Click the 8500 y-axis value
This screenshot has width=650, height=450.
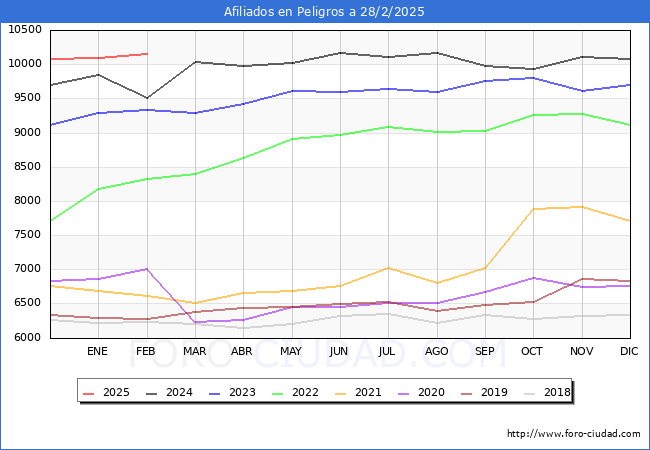(28, 167)
